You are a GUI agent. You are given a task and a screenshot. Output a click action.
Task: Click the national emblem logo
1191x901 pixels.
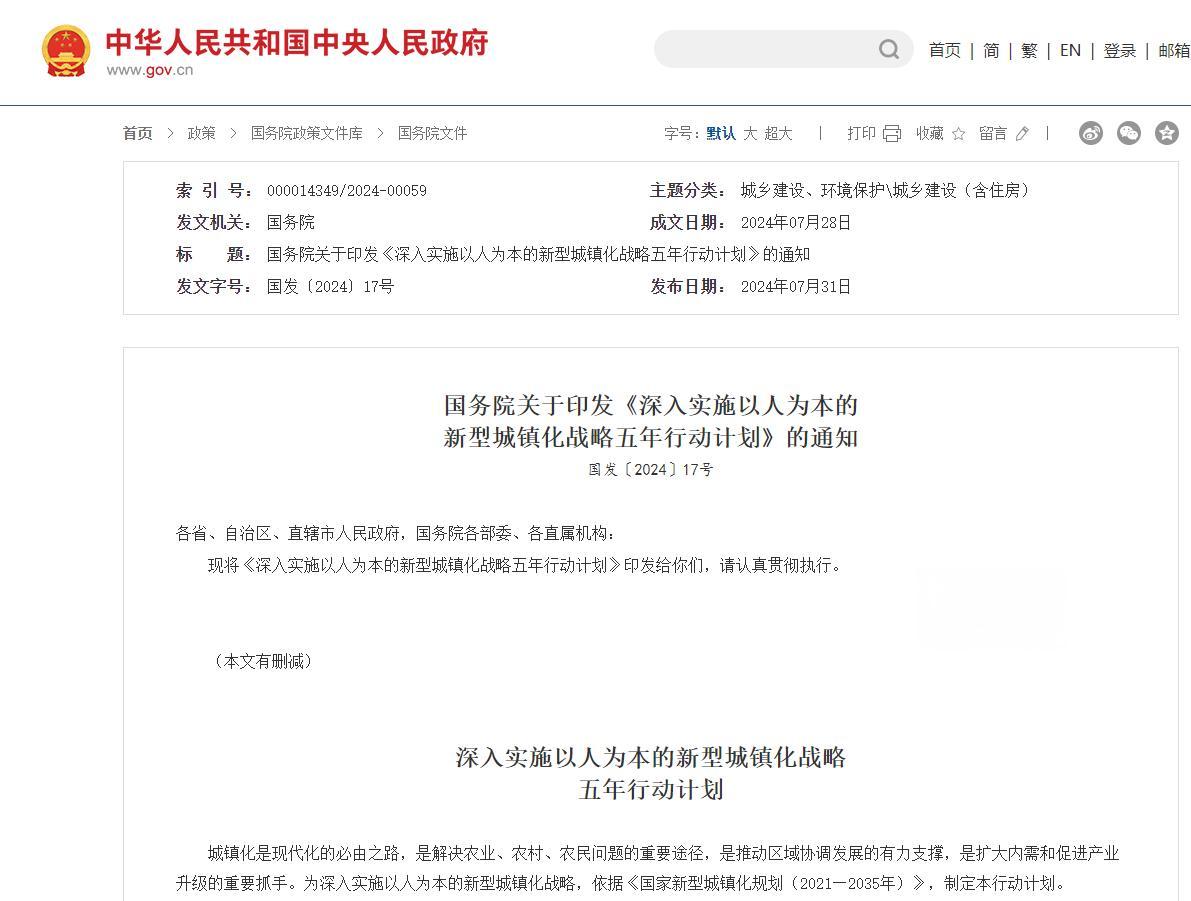(66, 51)
